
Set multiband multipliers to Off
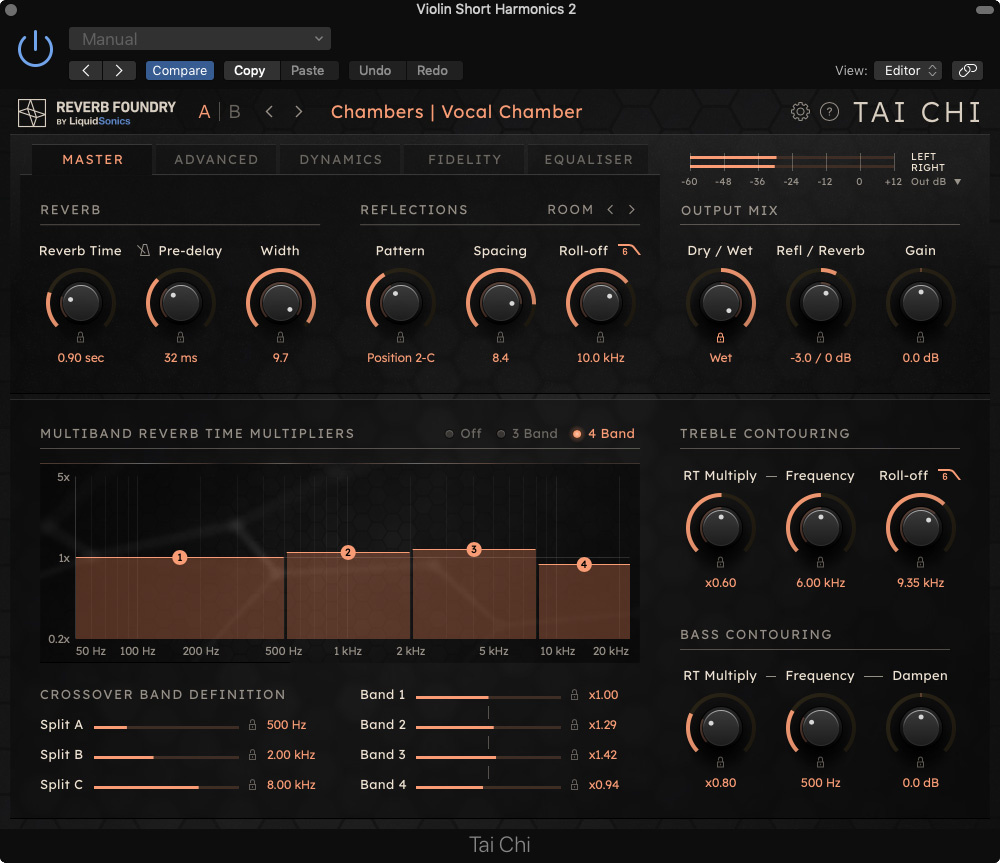tap(464, 434)
